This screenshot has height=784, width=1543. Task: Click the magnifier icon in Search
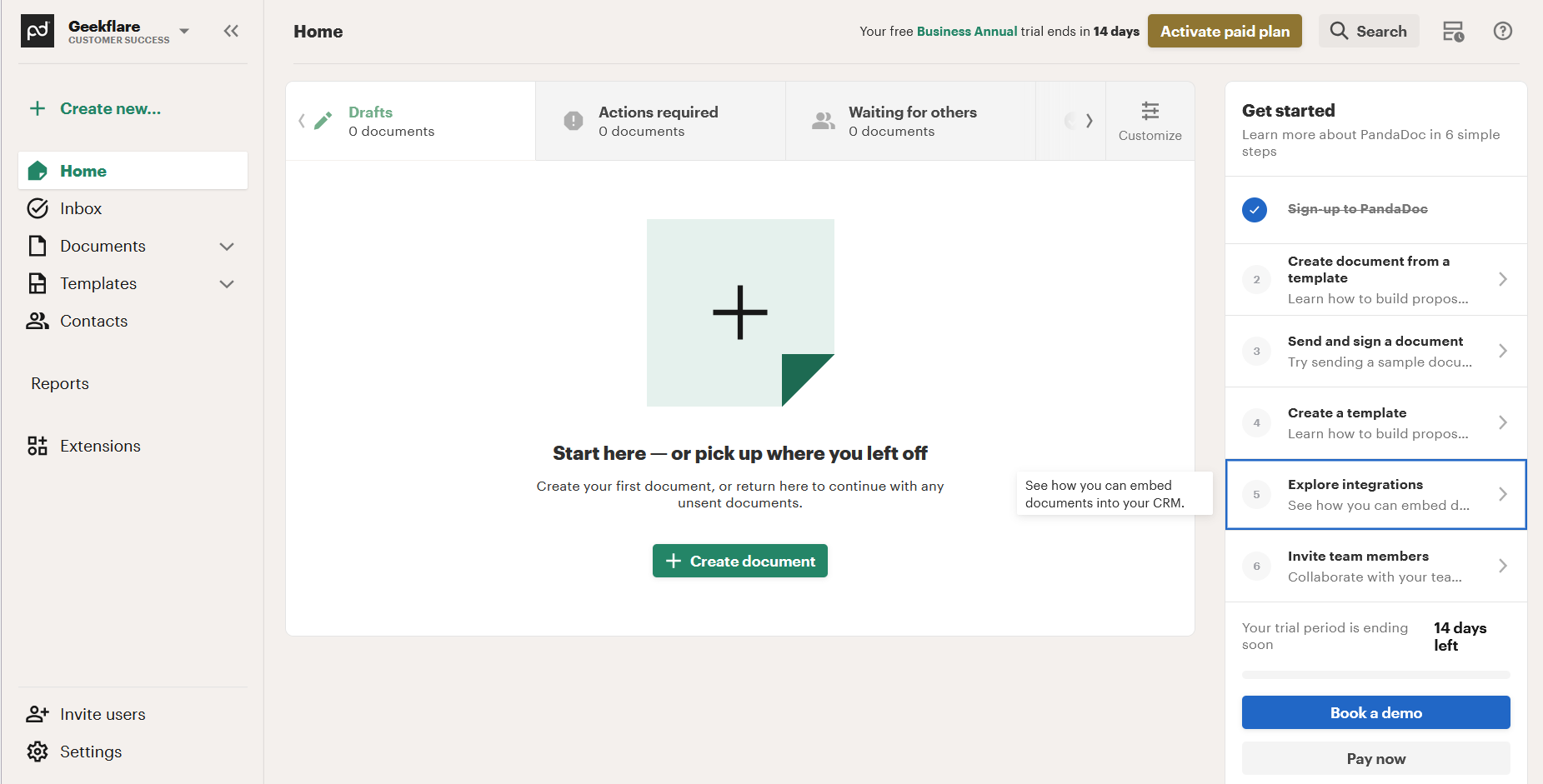point(1339,31)
